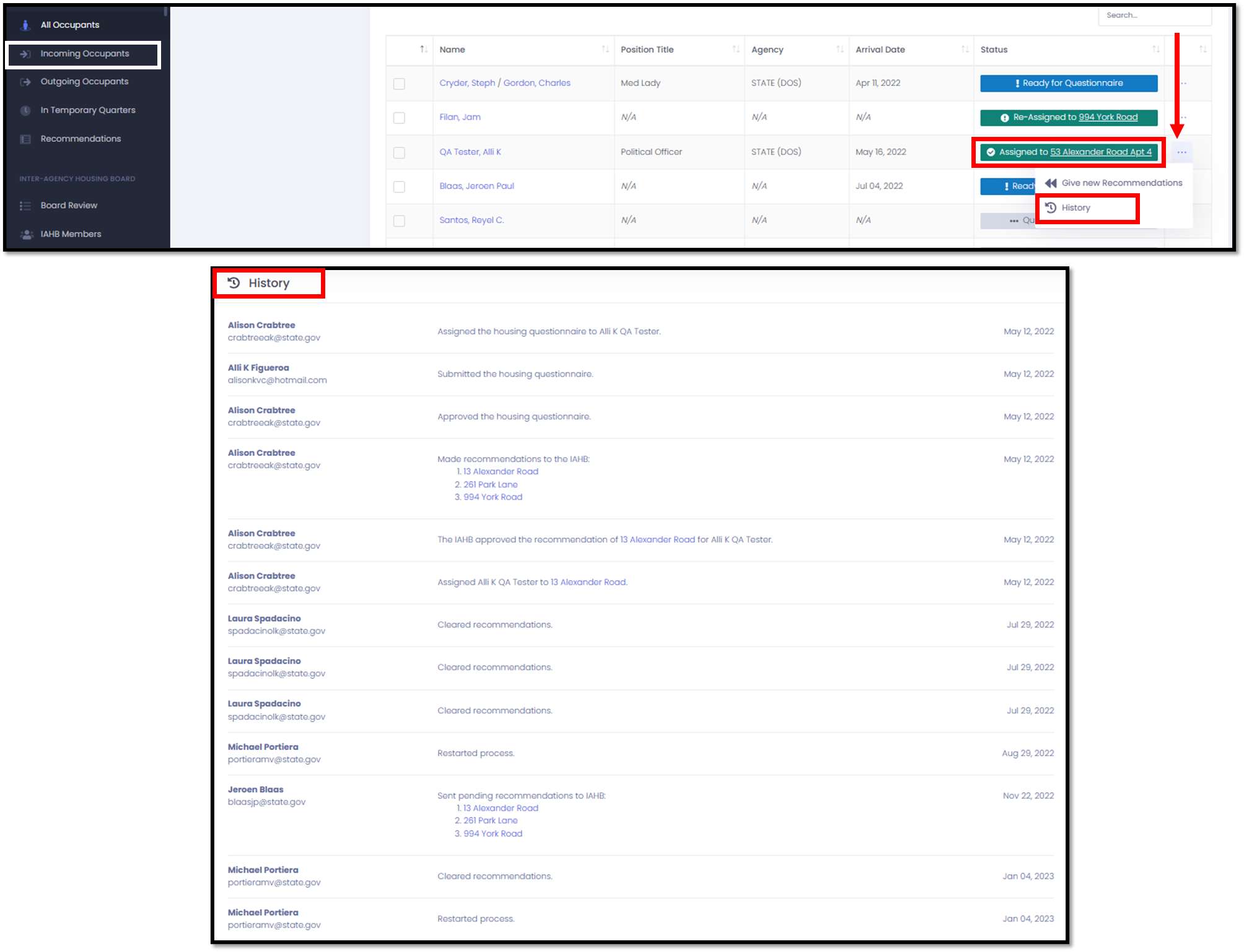Open Blaas, Jeroen Paul link

(476, 186)
